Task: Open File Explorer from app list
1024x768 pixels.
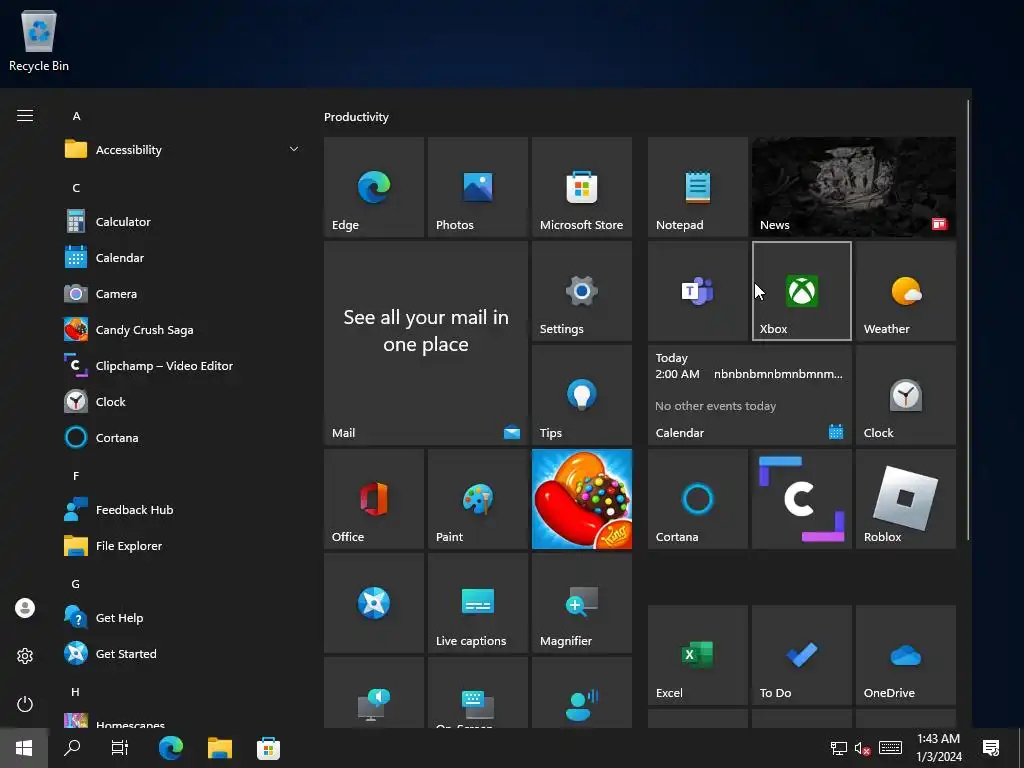Action: click(183, 545)
